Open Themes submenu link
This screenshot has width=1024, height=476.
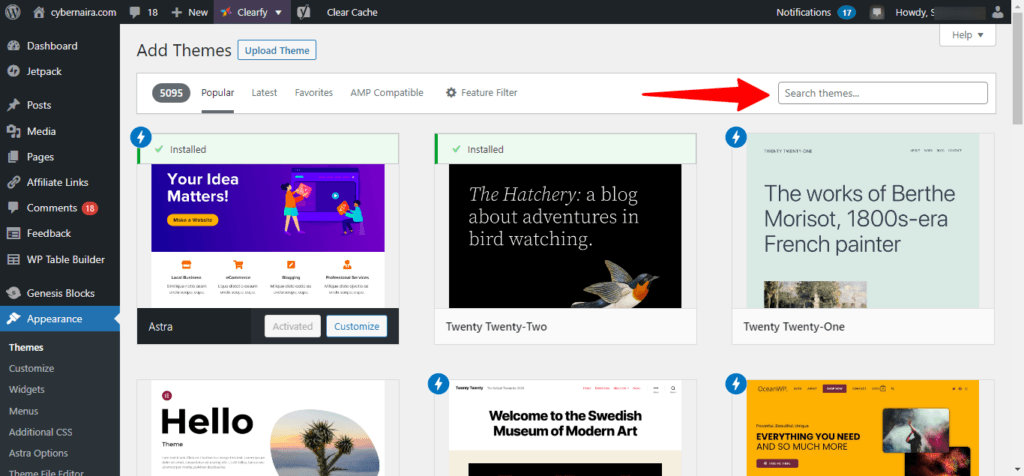tap(26, 347)
